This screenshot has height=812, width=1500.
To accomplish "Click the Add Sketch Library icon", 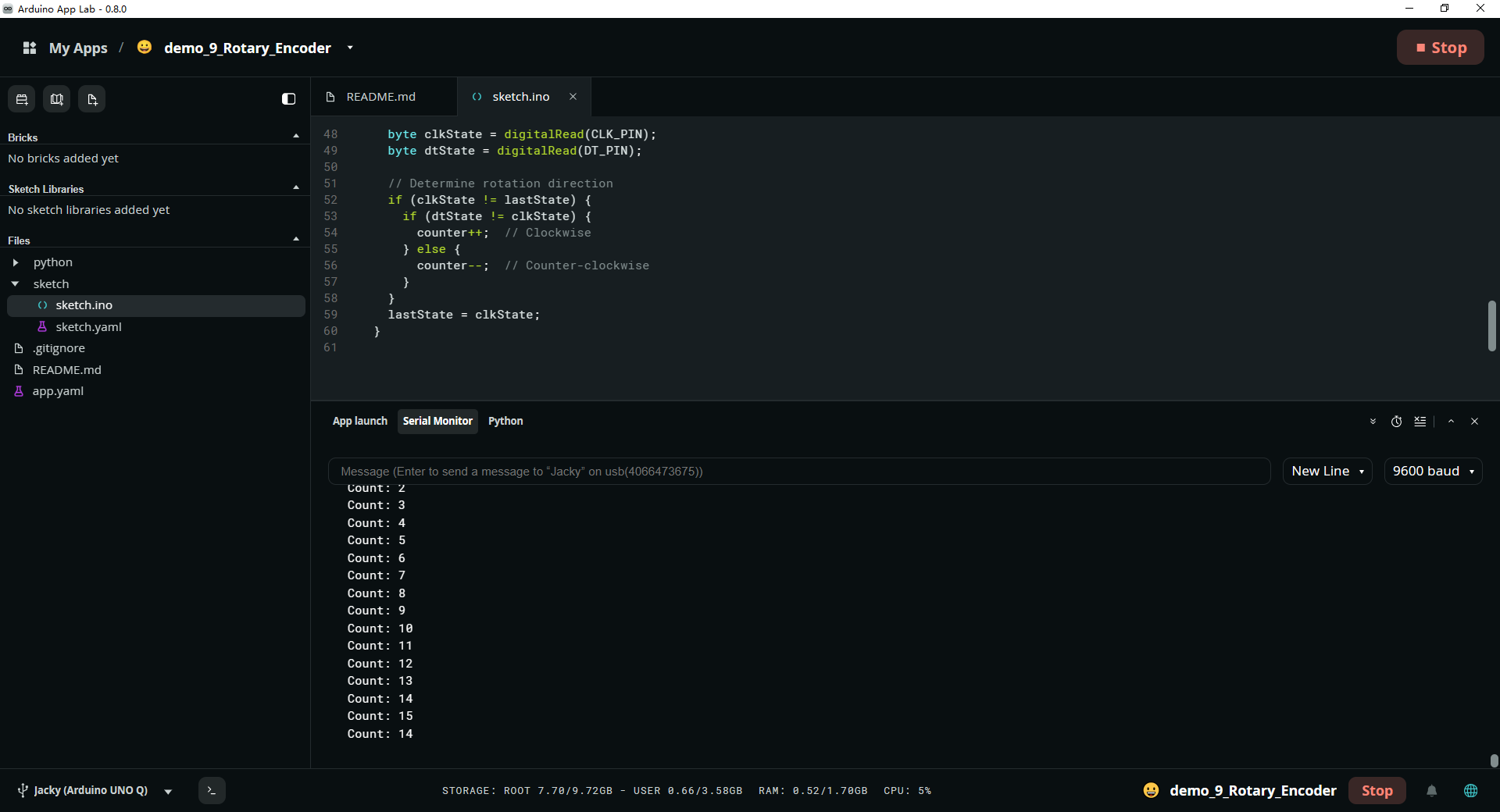I will coord(57,99).
